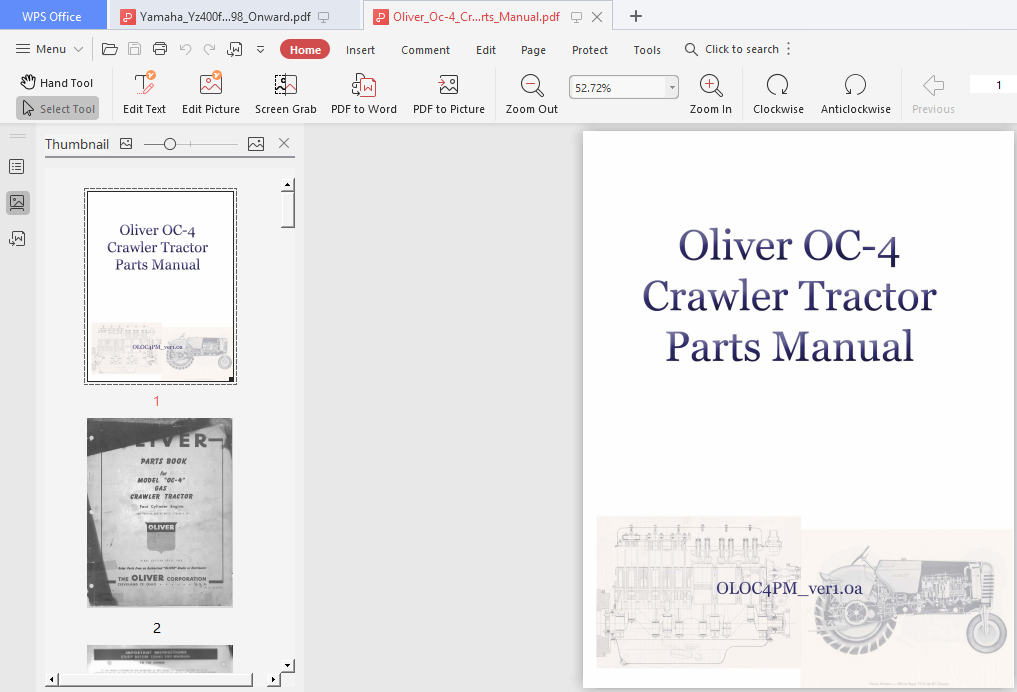Viewport: 1017px width, 692px height.
Task: Close the Thumbnail panel
Action: (x=284, y=143)
